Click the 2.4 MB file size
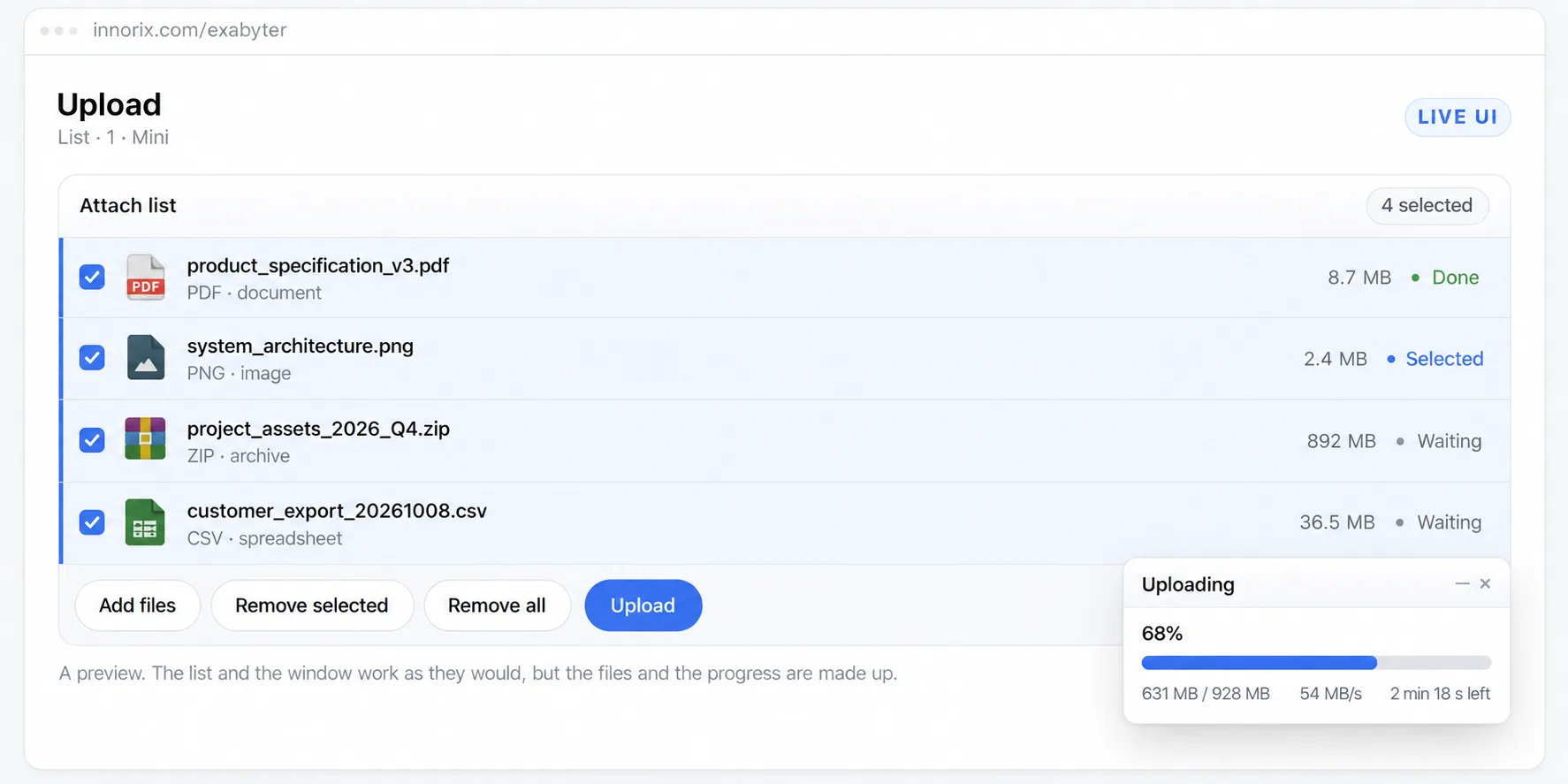The width and height of the screenshot is (1568, 784). point(1336,359)
